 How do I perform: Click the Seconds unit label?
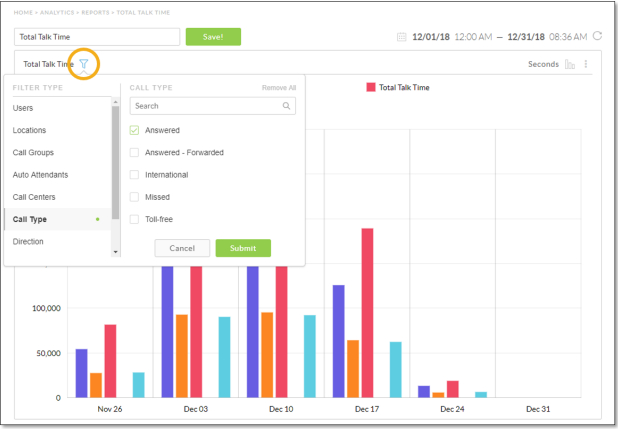[544, 64]
